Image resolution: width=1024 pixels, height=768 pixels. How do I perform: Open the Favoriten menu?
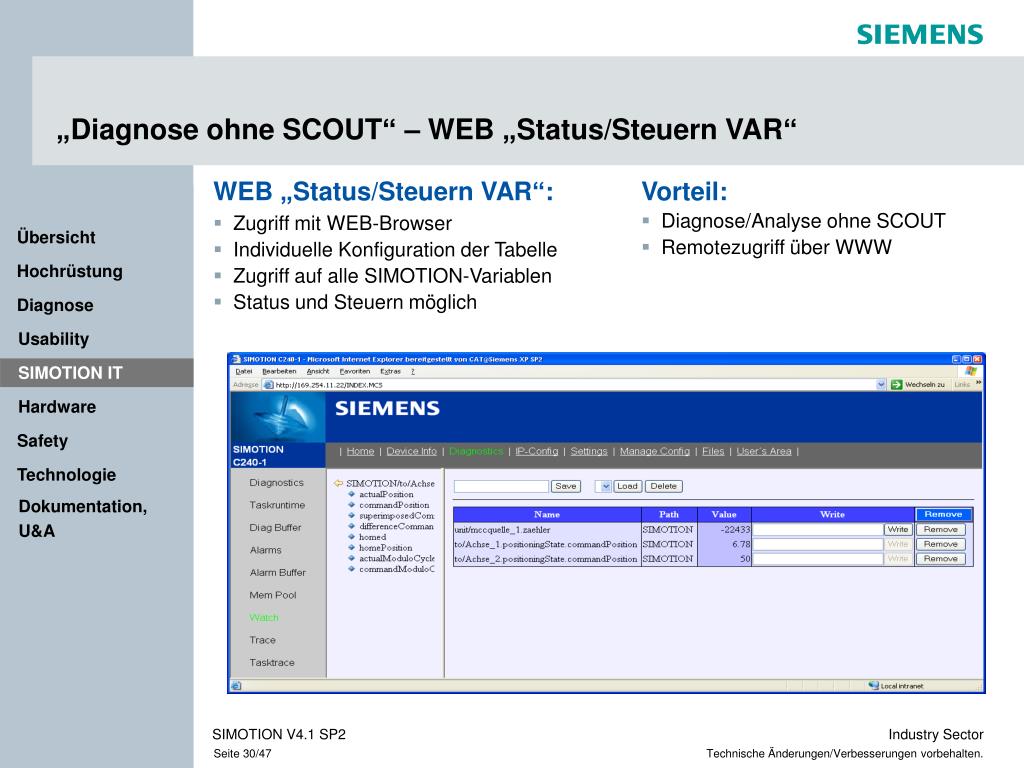(x=355, y=371)
